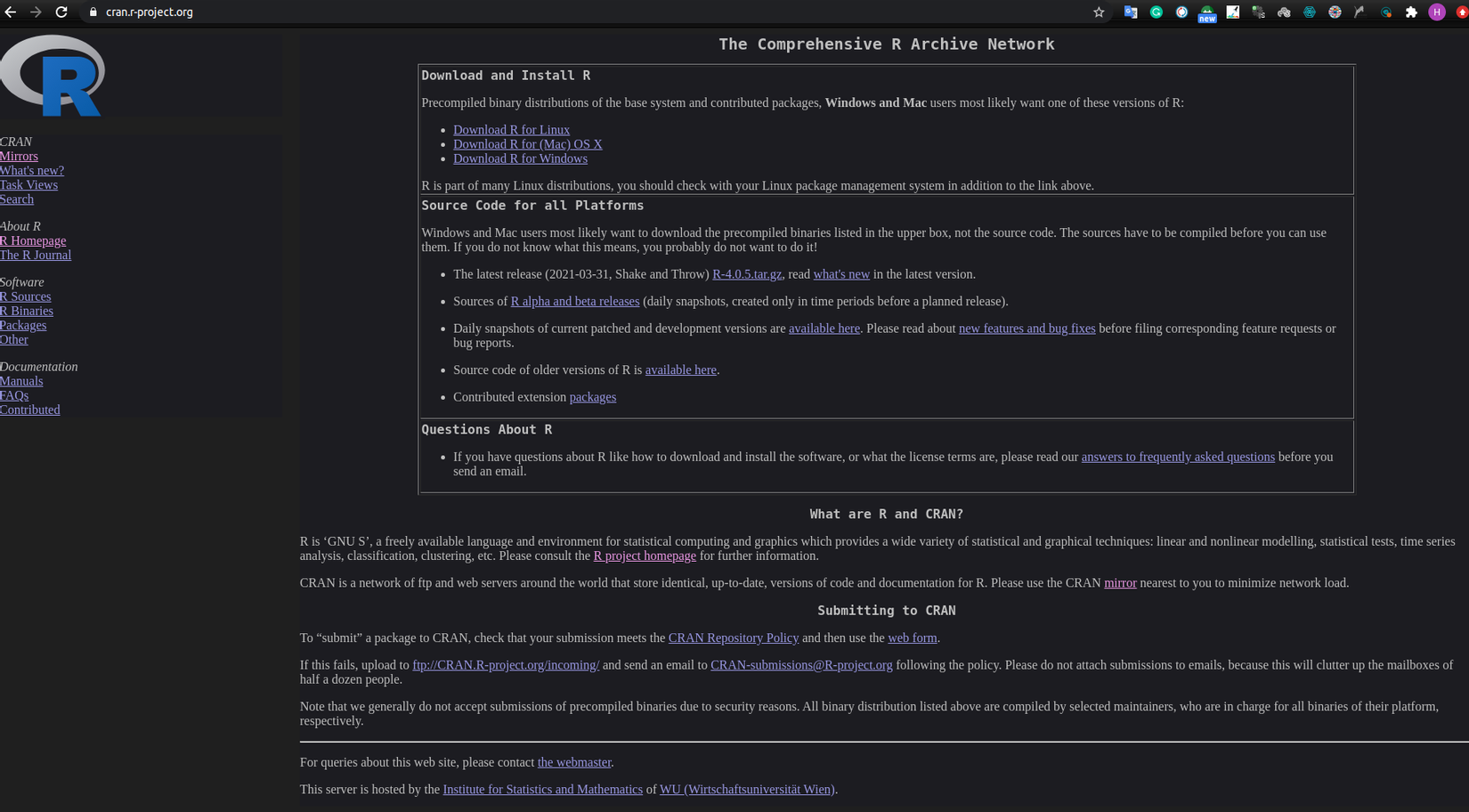Click the browser forward arrow
This screenshot has width=1469, height=812.
[x=36, y=12]
